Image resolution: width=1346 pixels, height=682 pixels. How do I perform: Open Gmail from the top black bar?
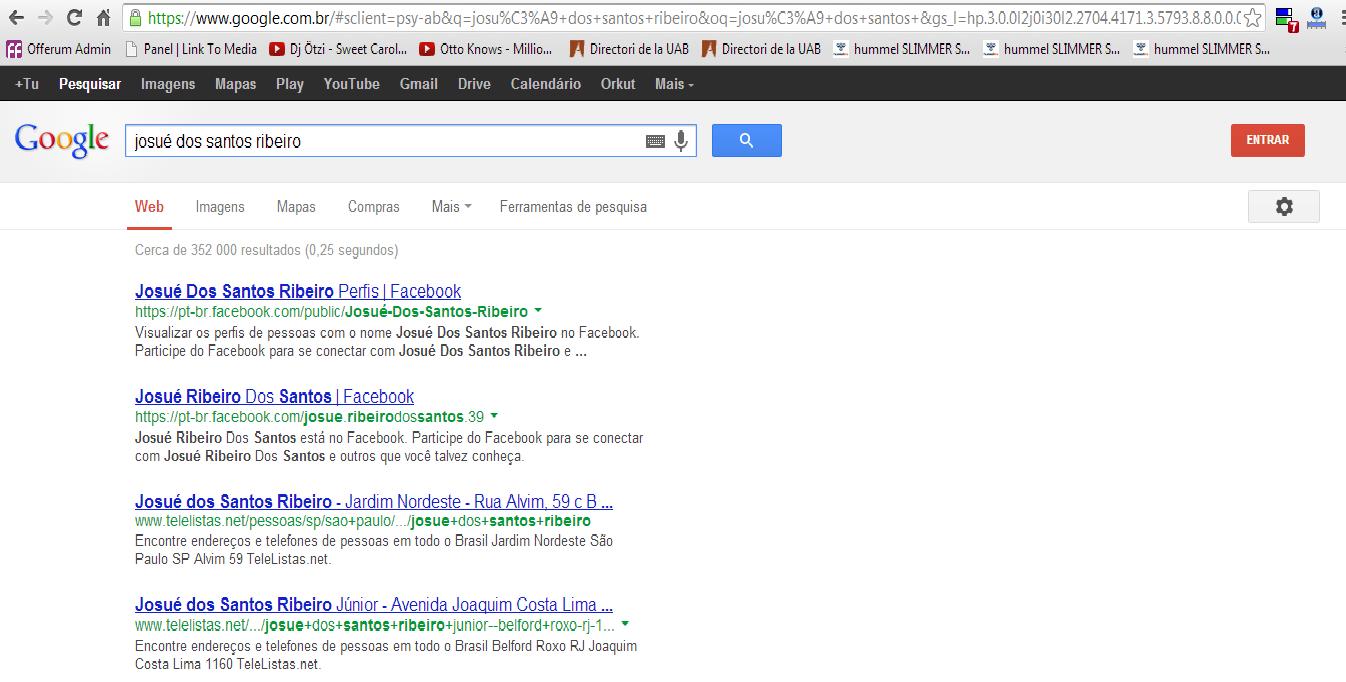418,84
